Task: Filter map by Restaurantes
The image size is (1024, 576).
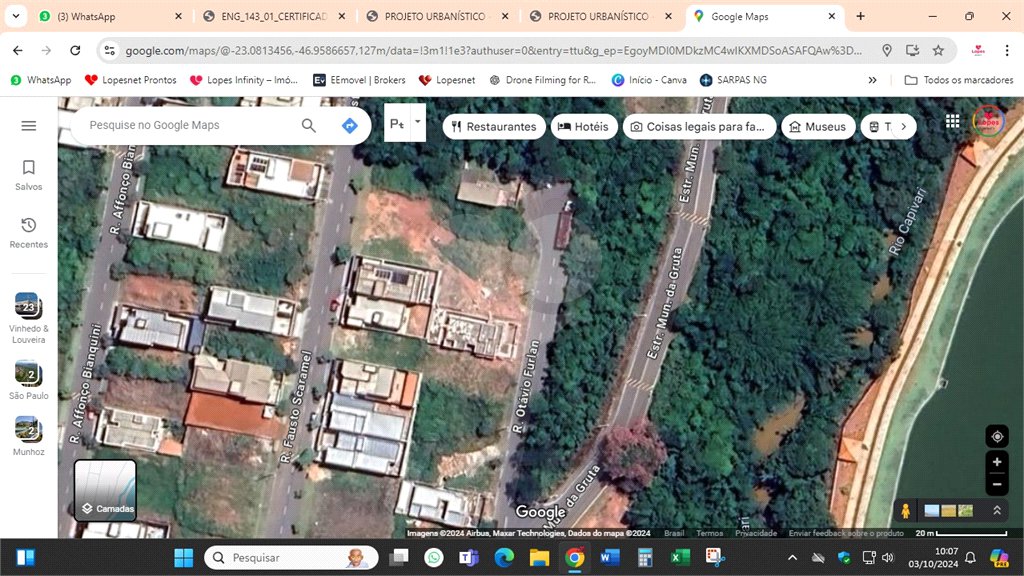Action: tap(494, 127)
